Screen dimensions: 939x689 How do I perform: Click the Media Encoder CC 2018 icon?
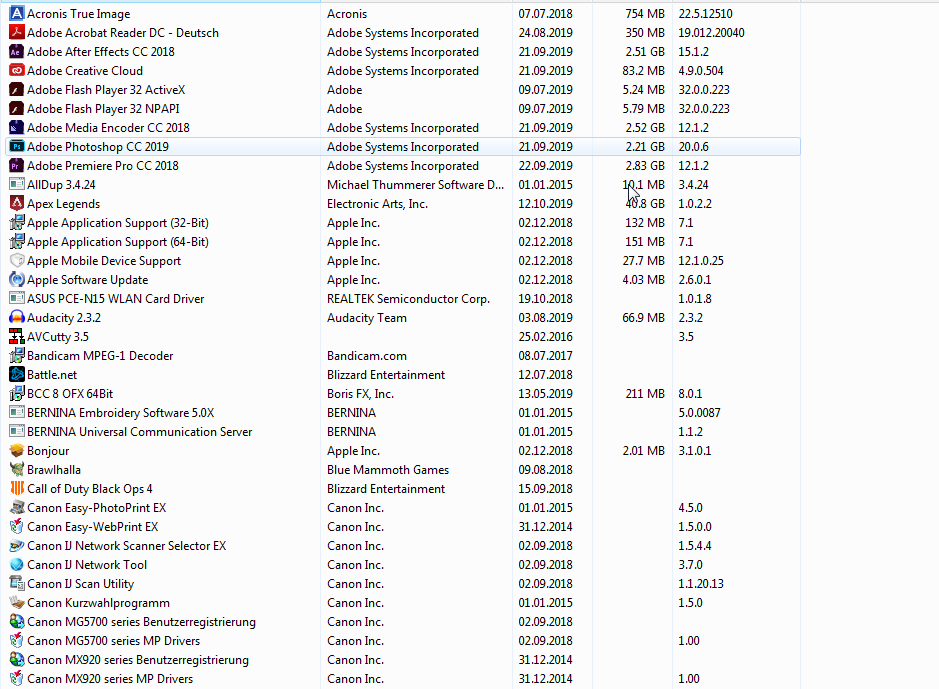(17, 128)
